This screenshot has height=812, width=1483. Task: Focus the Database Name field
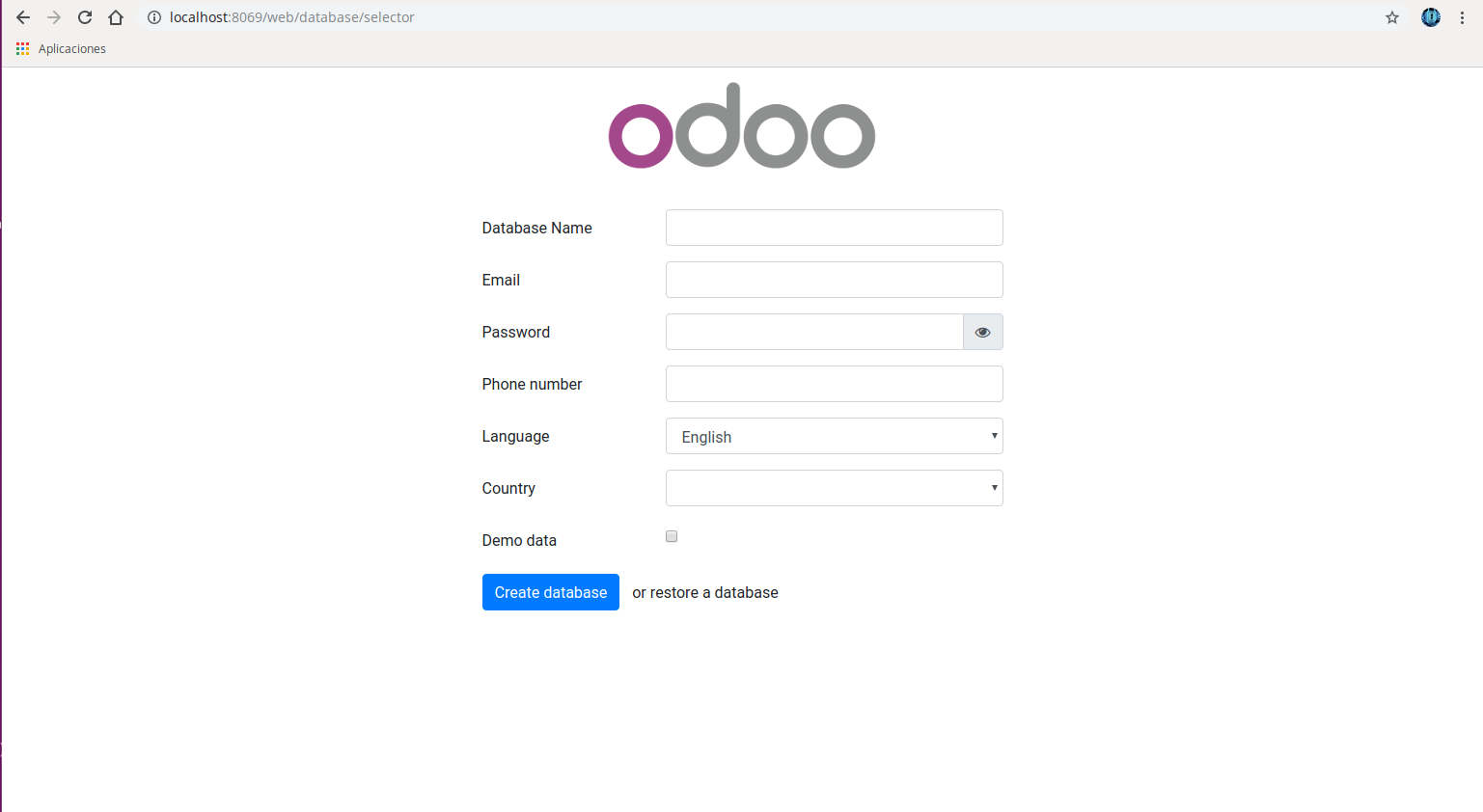(x=834, y=228)
